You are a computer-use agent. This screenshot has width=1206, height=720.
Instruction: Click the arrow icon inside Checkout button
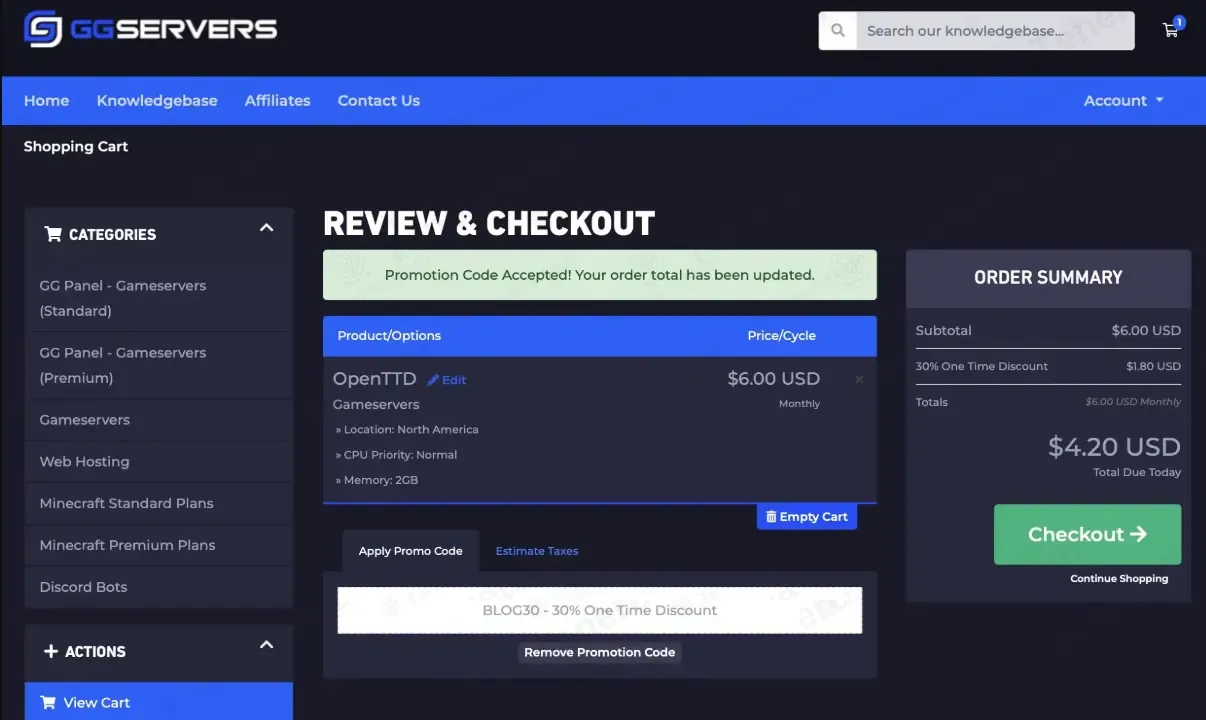point(1139,534)
